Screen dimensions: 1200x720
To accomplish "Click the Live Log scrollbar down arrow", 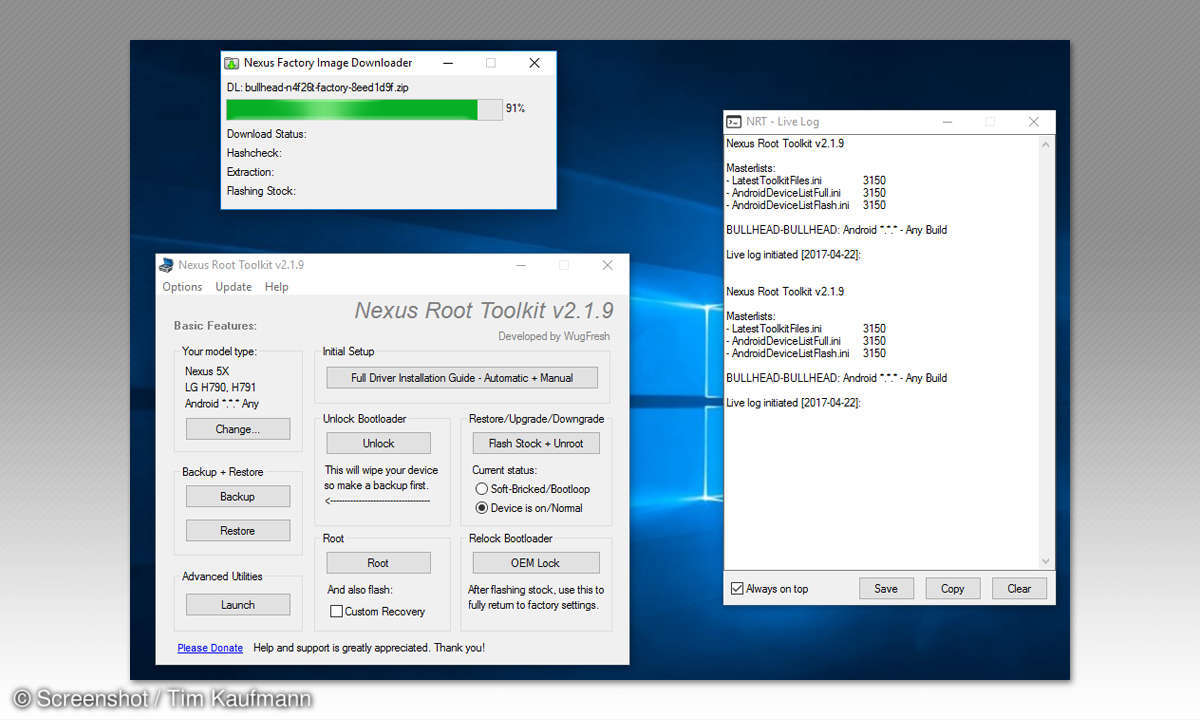I will (x=1046, y=562).
